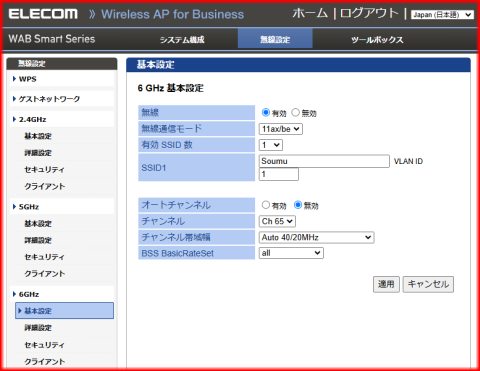The width and height of the screenshot is (480, 371).
Task: Click the 適用 button
Action: point(386,284)
